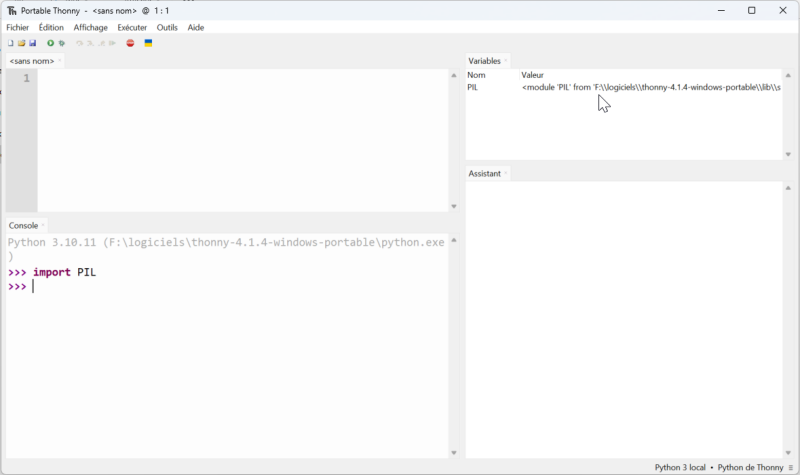
Task: Click the Step over debugger icon
Action: coord(80,43)
